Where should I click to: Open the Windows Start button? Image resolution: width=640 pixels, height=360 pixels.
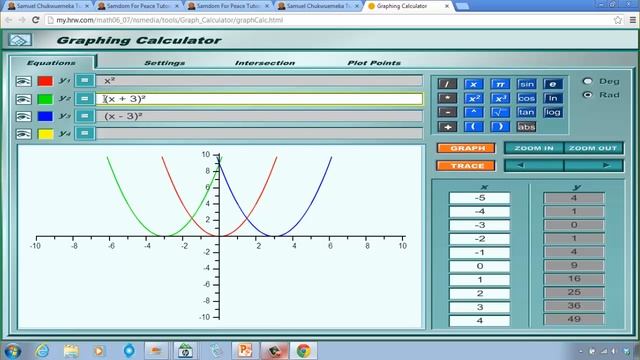tap(12, 351)
